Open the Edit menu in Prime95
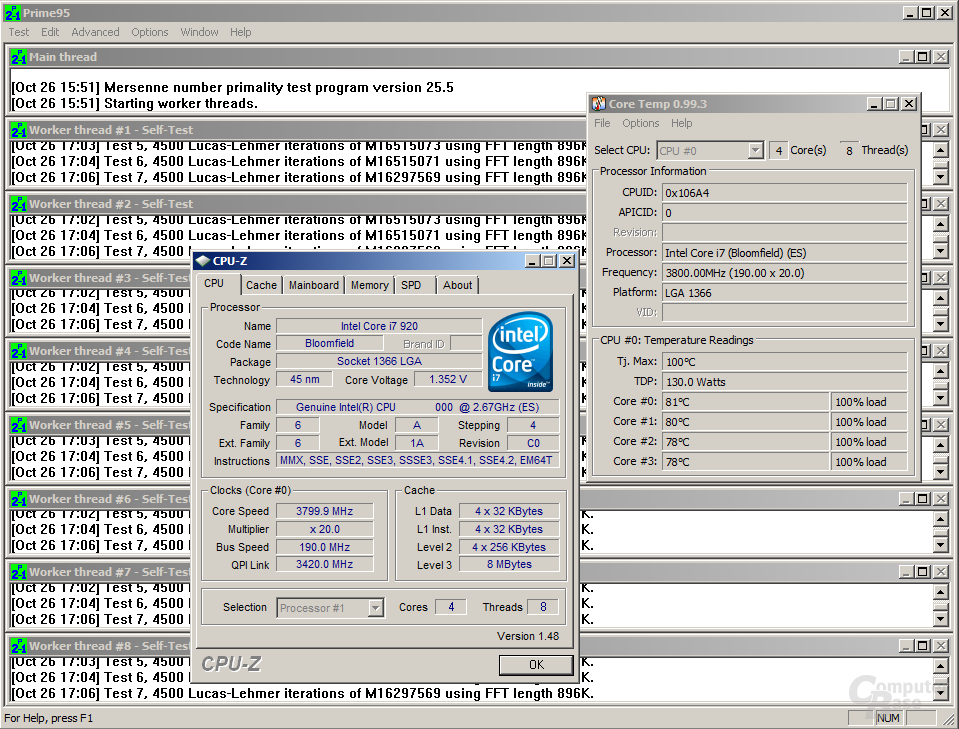Image resolution: width=959 pixels, height=729 pixels. click(x=50, y=32)
